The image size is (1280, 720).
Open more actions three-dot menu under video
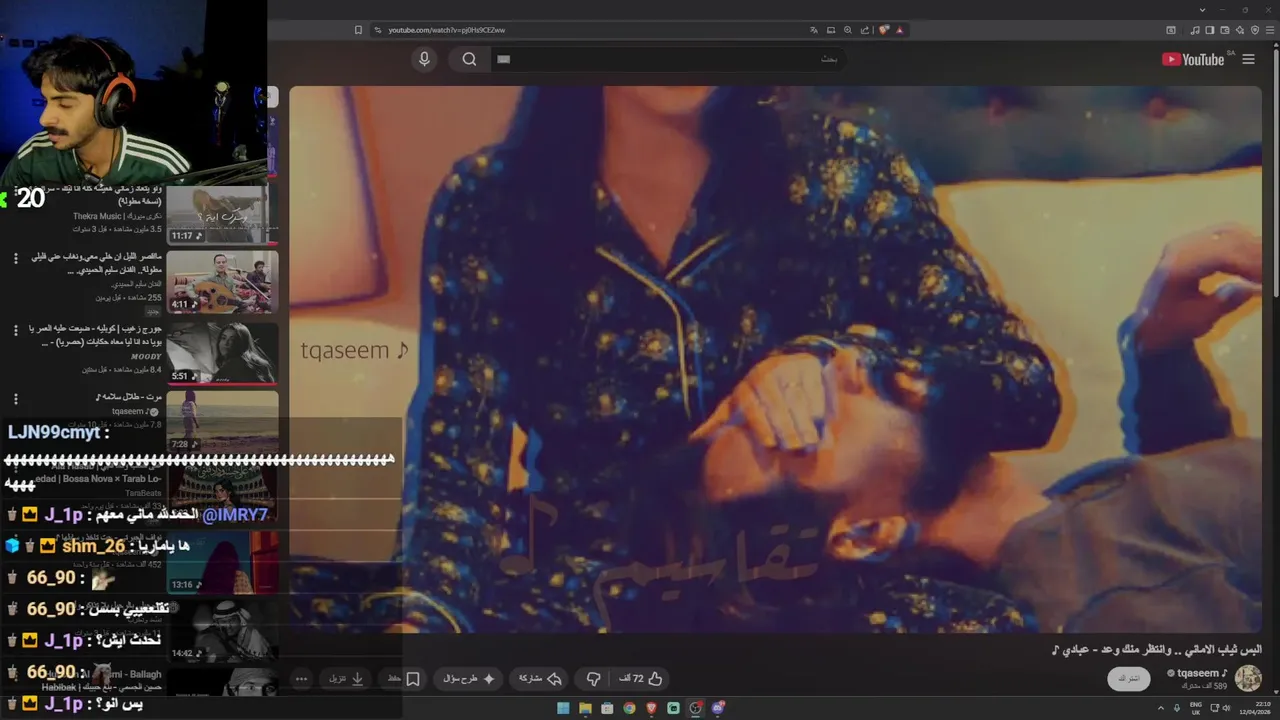301,678
